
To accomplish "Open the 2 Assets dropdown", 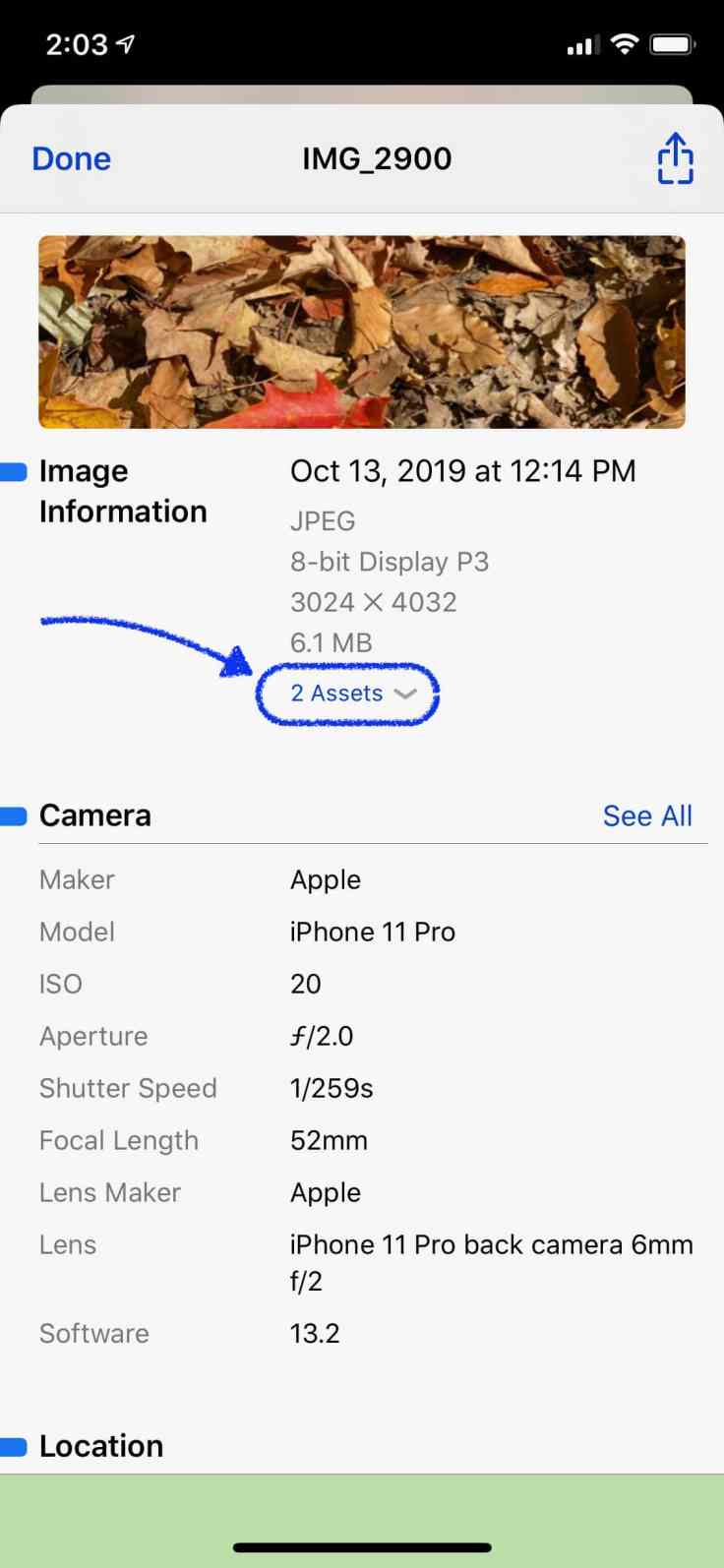I will pyautogui.click(x=346, y=694).
